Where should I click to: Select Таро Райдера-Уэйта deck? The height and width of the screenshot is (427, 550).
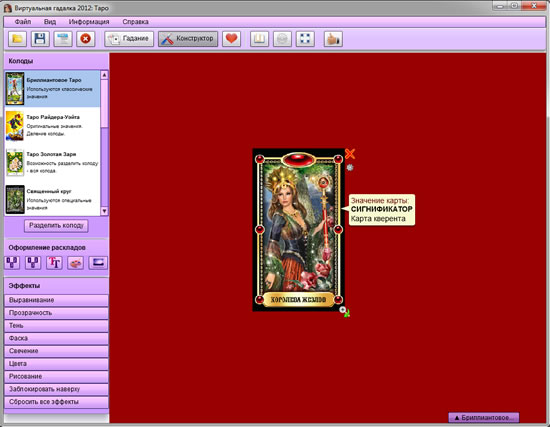click(53, 126)
